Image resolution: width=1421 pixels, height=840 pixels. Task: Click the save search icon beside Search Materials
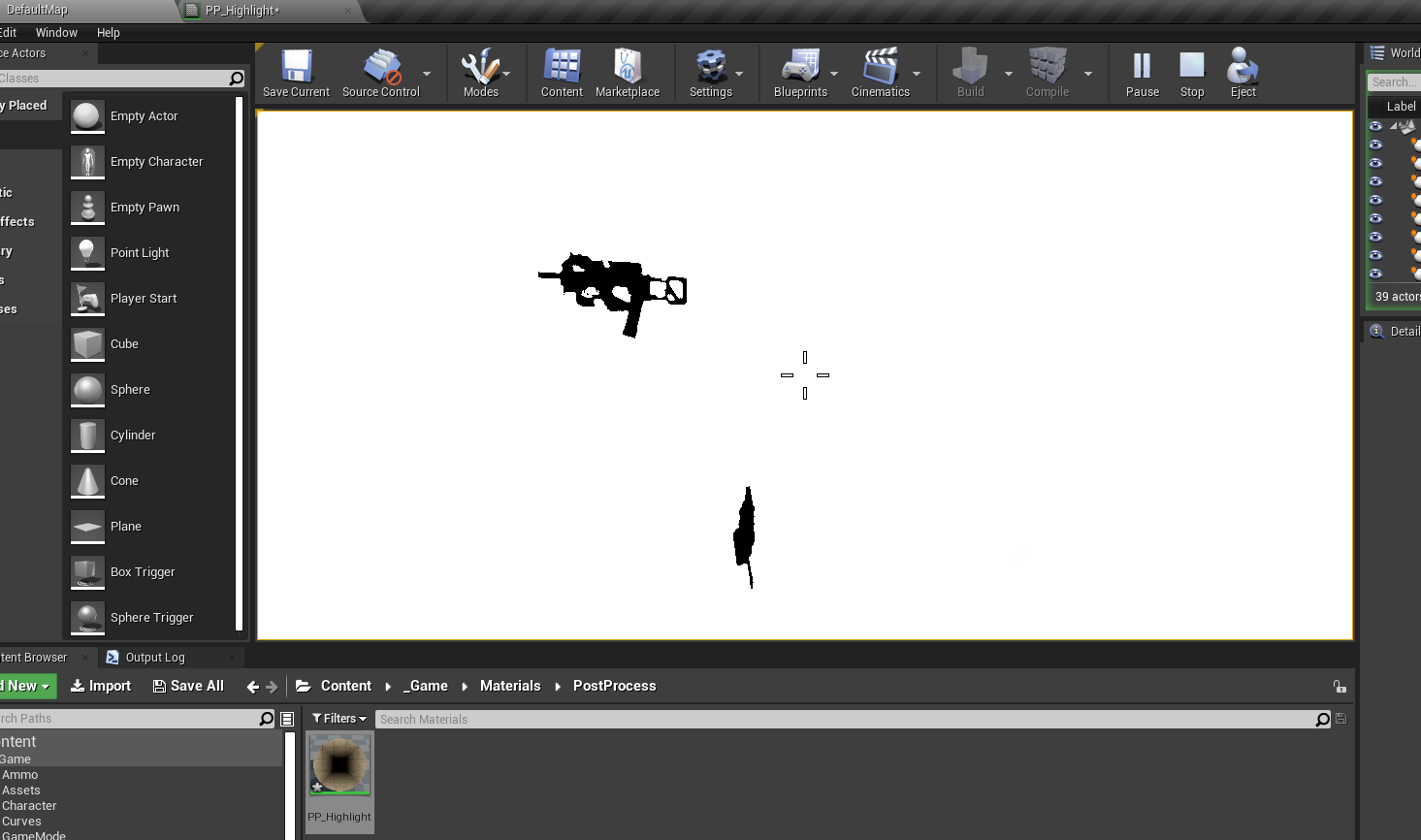point(1340,719)
